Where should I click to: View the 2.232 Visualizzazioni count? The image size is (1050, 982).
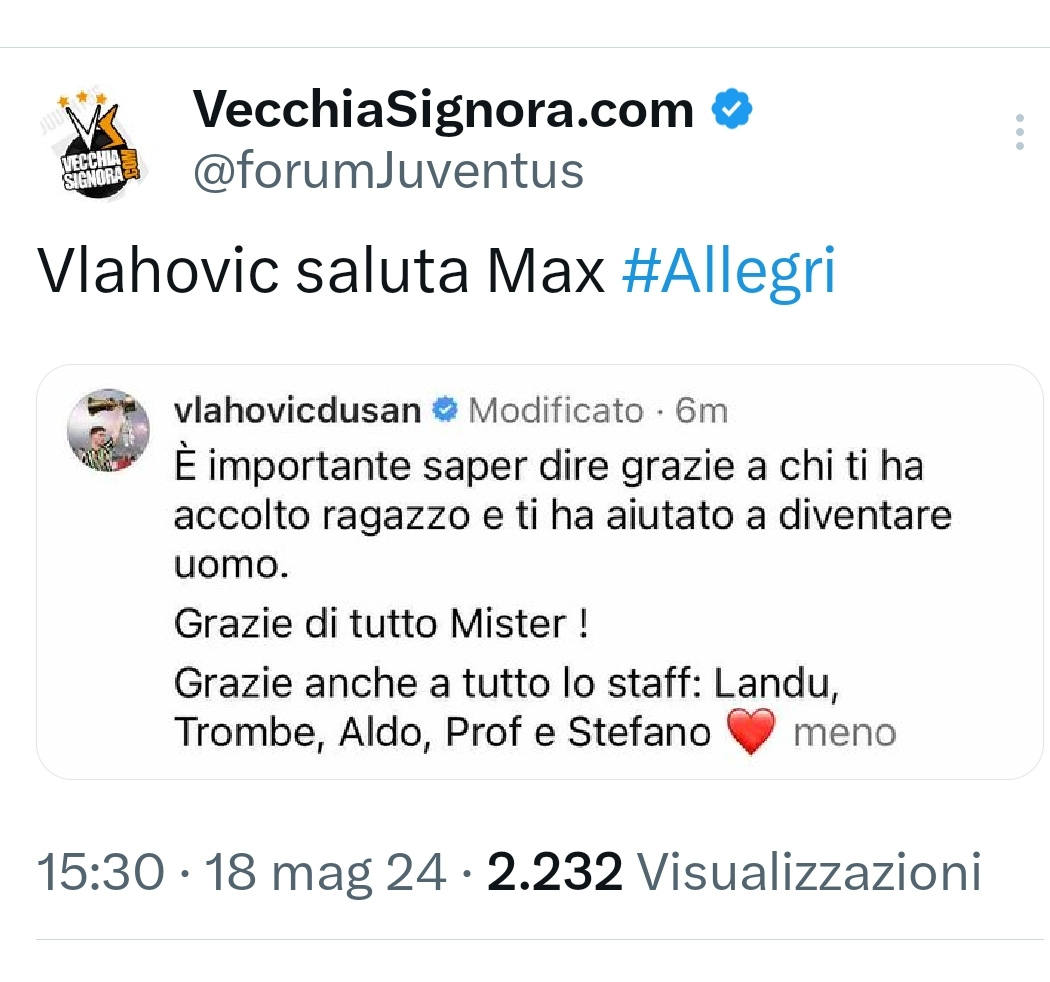click(733, 872)
